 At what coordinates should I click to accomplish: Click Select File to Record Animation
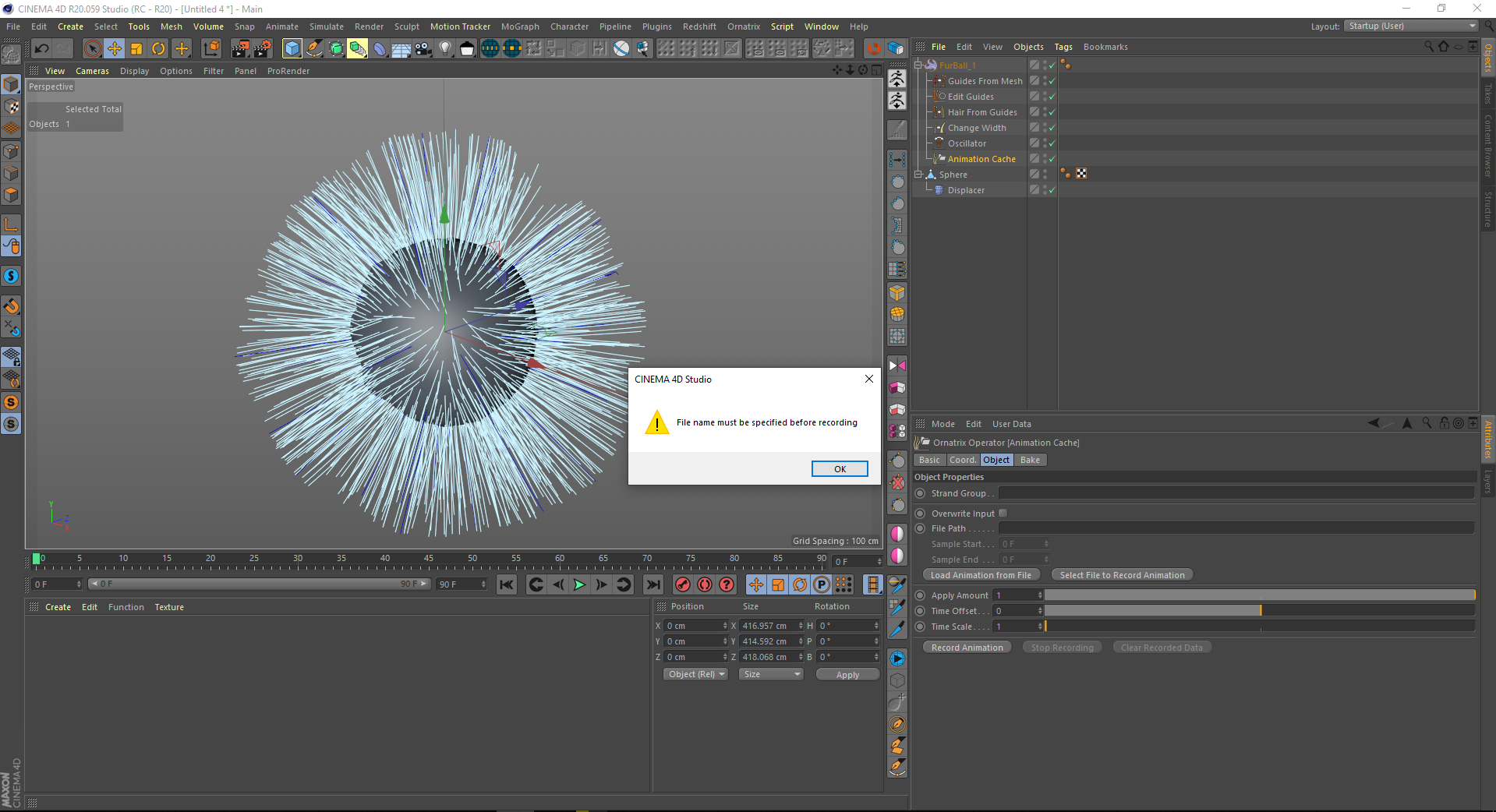[1122, 575]
